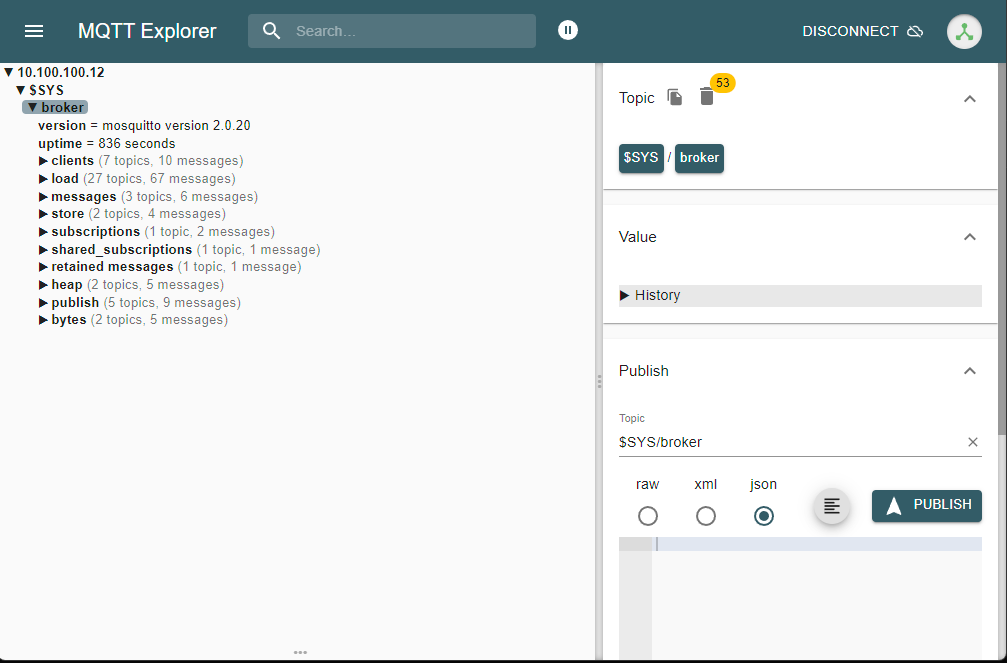Click the search magnifier icon

point(272,31)
